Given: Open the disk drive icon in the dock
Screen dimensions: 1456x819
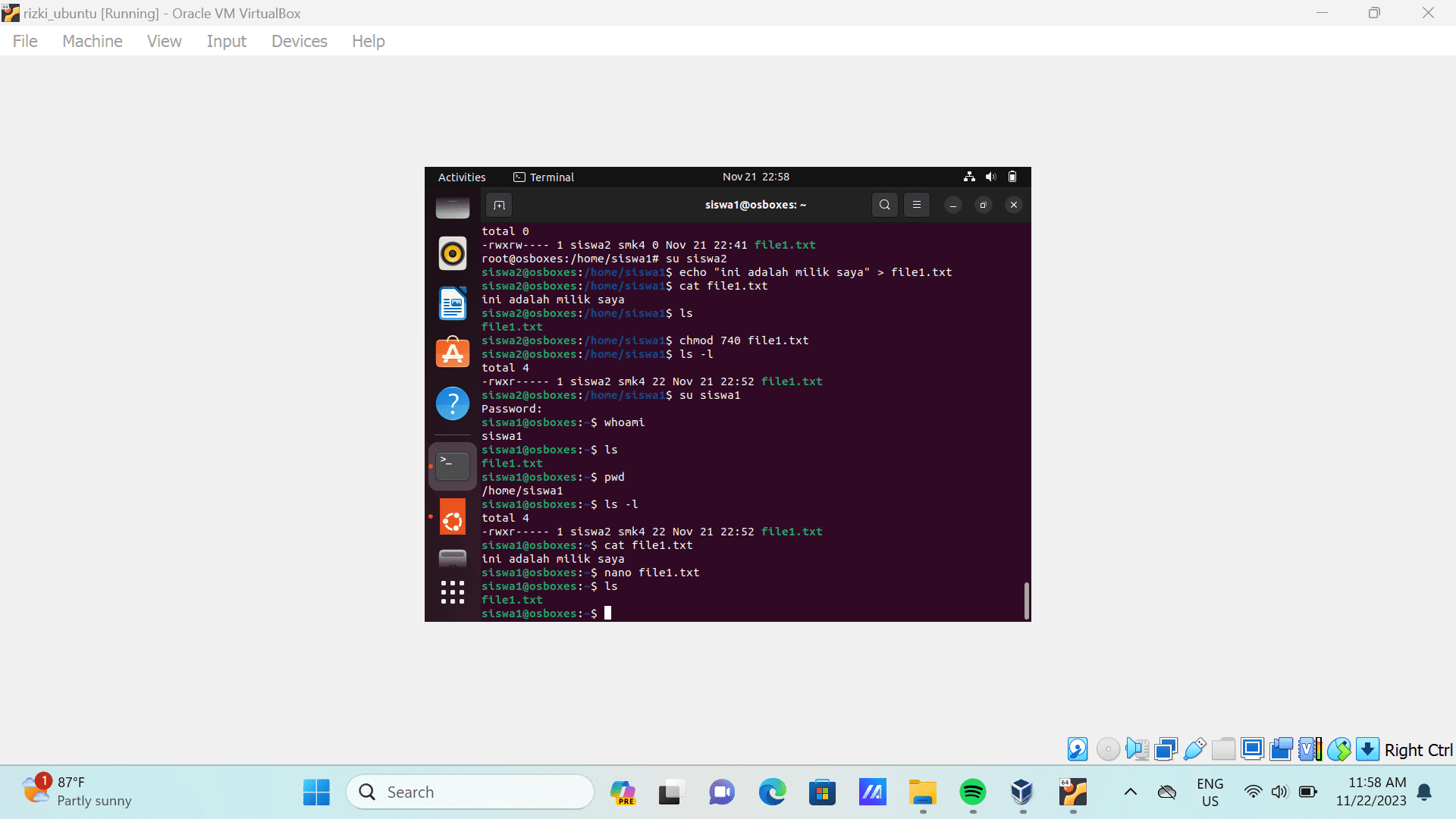Looking at the screenshot, I should [453, 558].
